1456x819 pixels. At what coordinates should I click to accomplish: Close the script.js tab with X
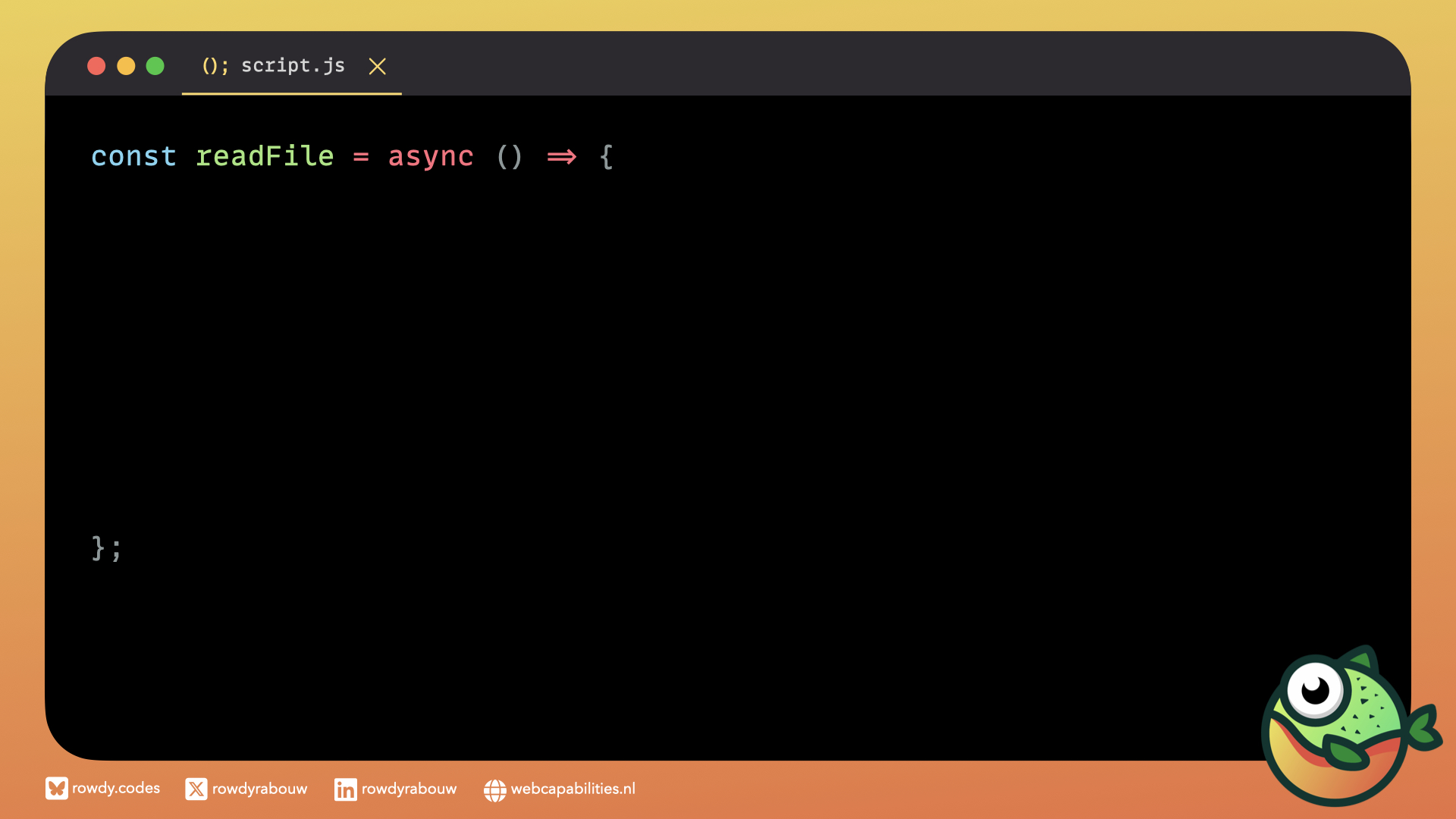tap(377, 67)
